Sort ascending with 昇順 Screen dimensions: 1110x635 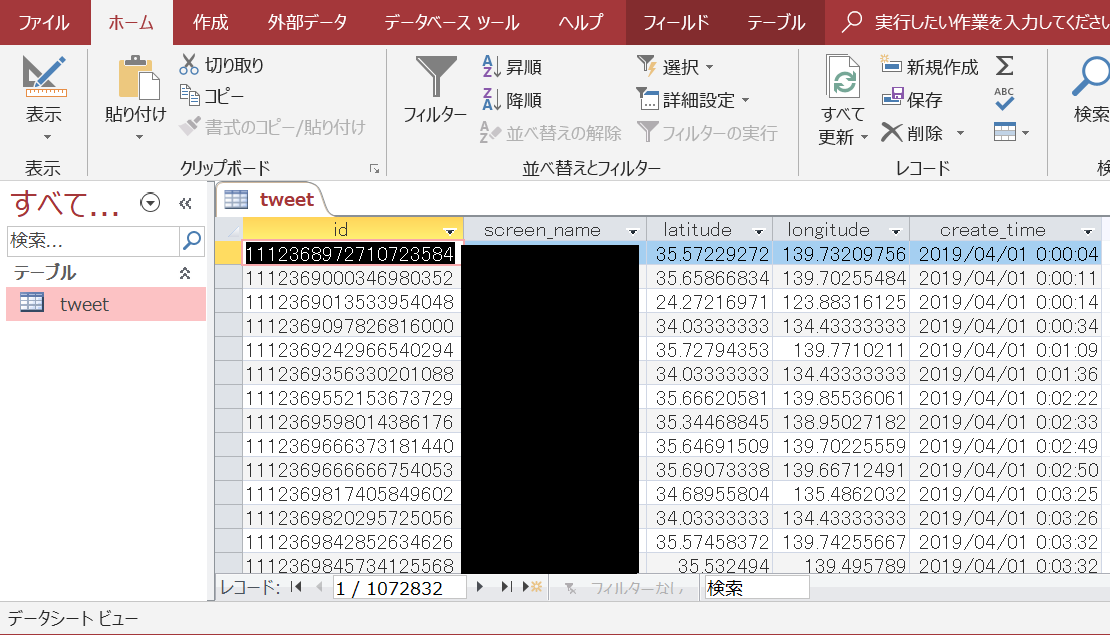[512, 67]
